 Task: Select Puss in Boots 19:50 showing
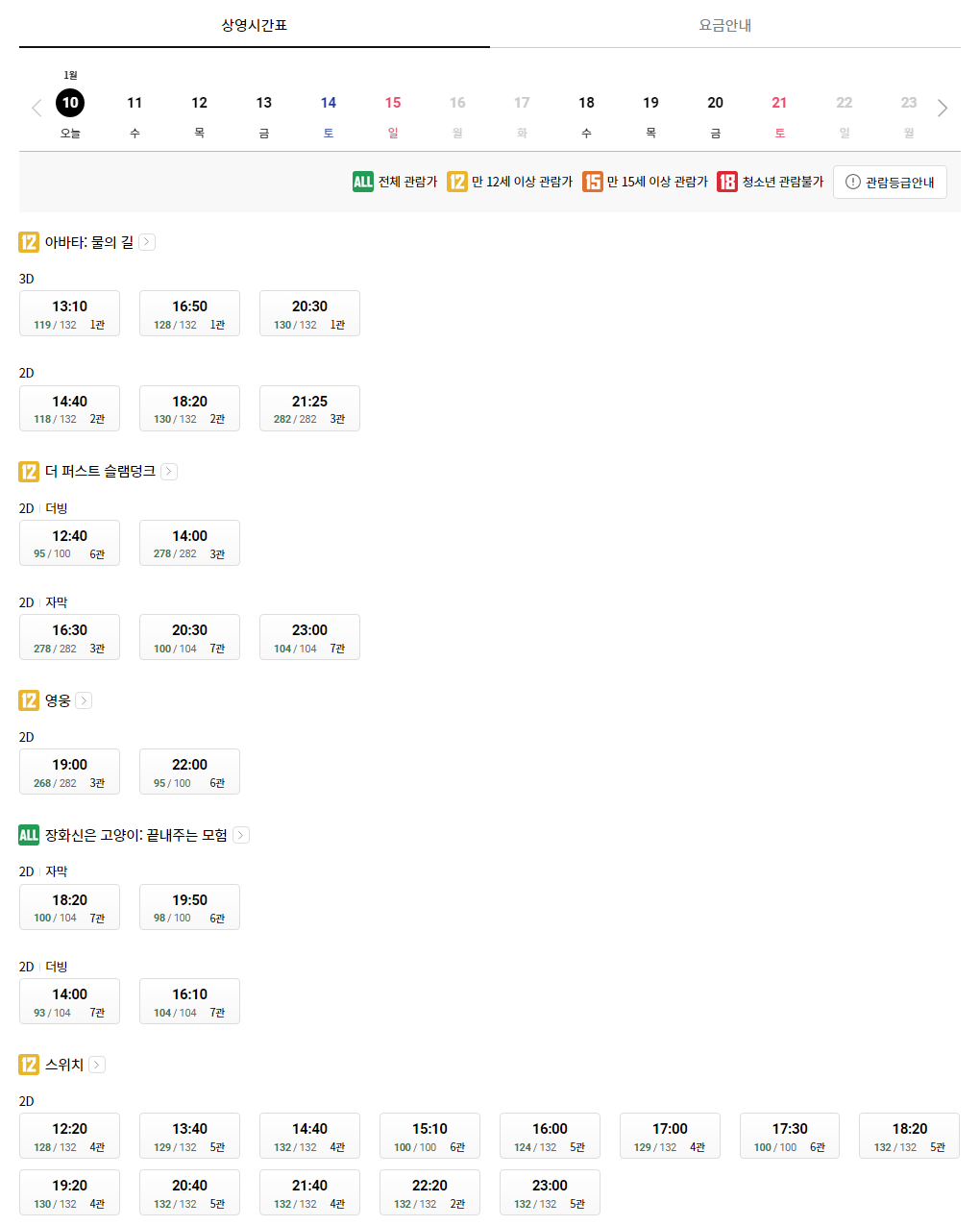[x=189, y=907]
